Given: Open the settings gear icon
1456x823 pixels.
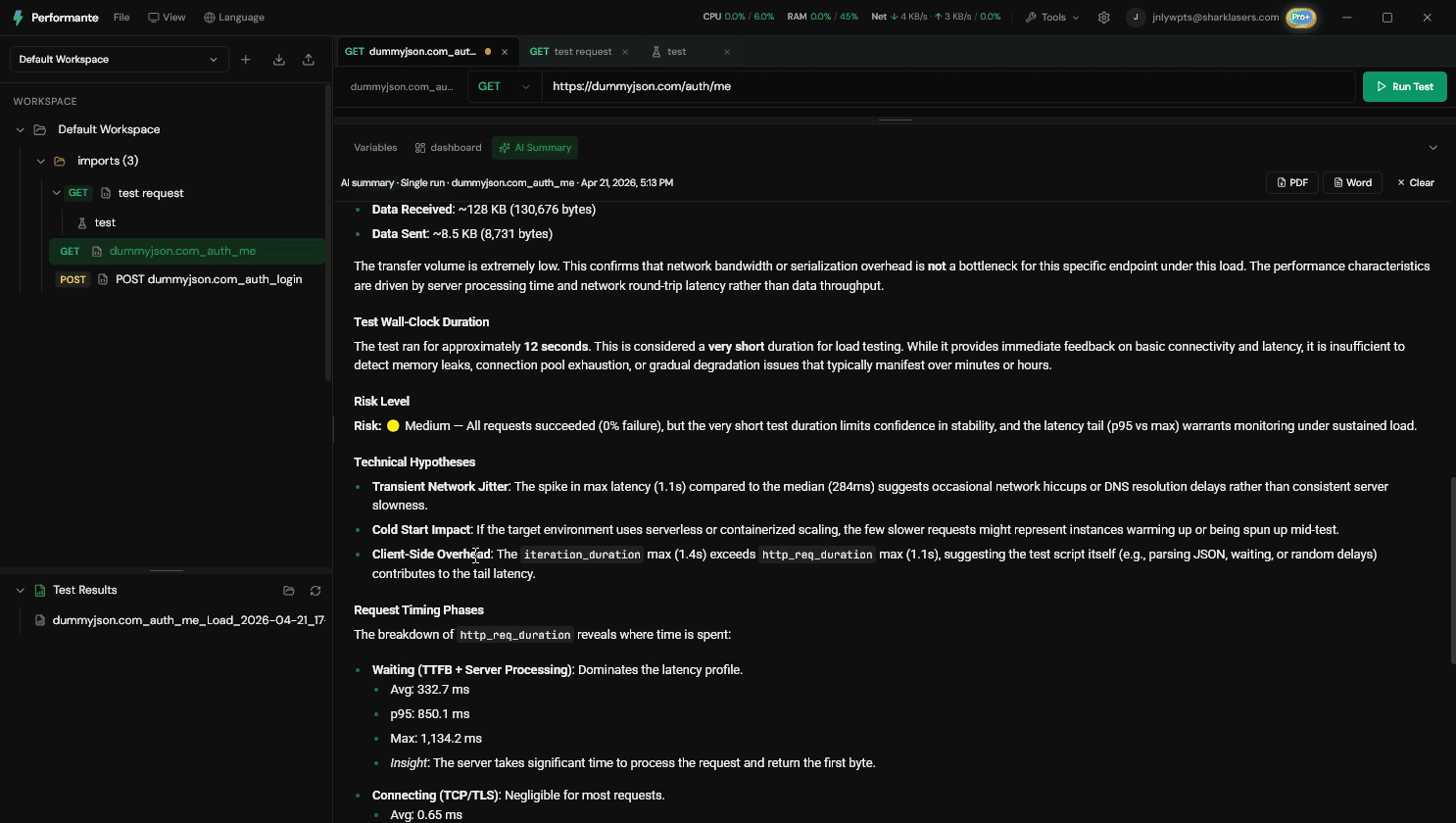Looking at the screenshot, I should pos(1104,18).
